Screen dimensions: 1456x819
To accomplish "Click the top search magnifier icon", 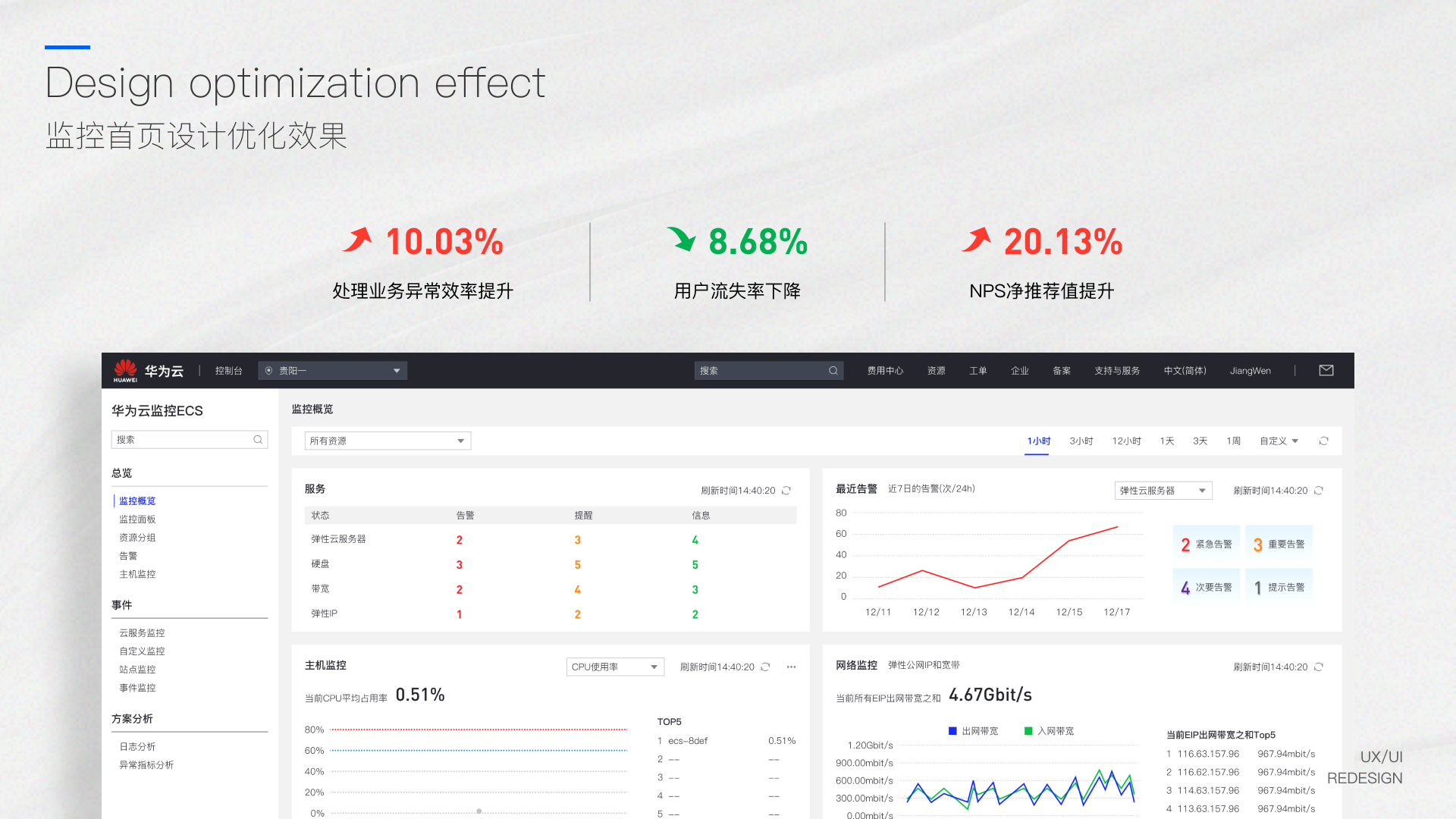I will click(x=833, y=371).
